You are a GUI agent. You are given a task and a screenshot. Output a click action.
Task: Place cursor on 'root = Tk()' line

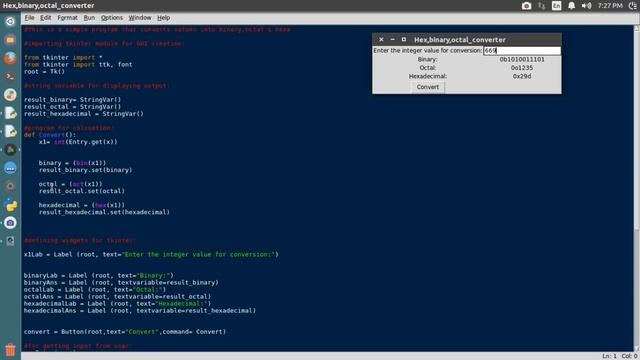[x=44, y=71]
